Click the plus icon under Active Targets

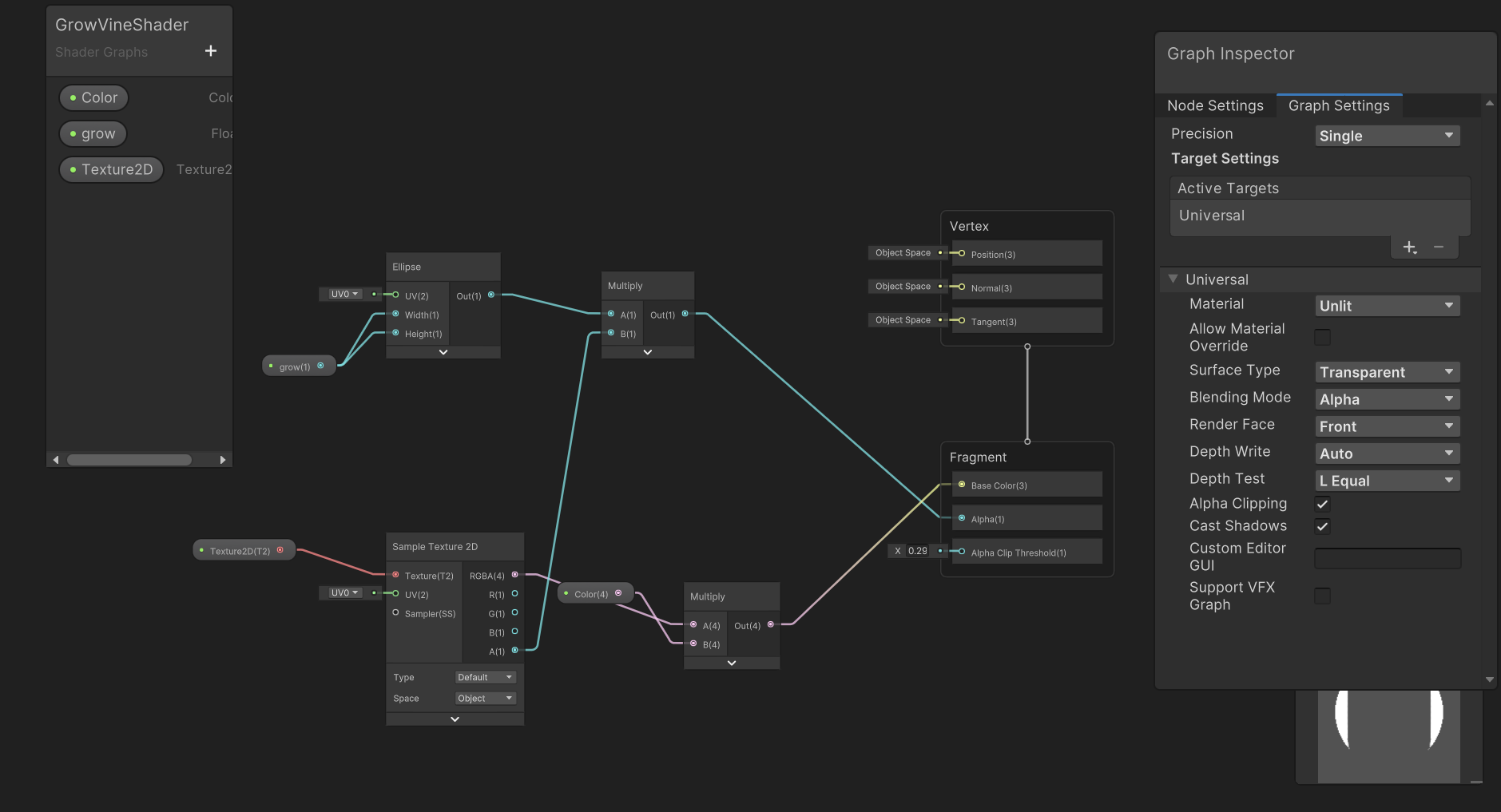[1409, 248]
